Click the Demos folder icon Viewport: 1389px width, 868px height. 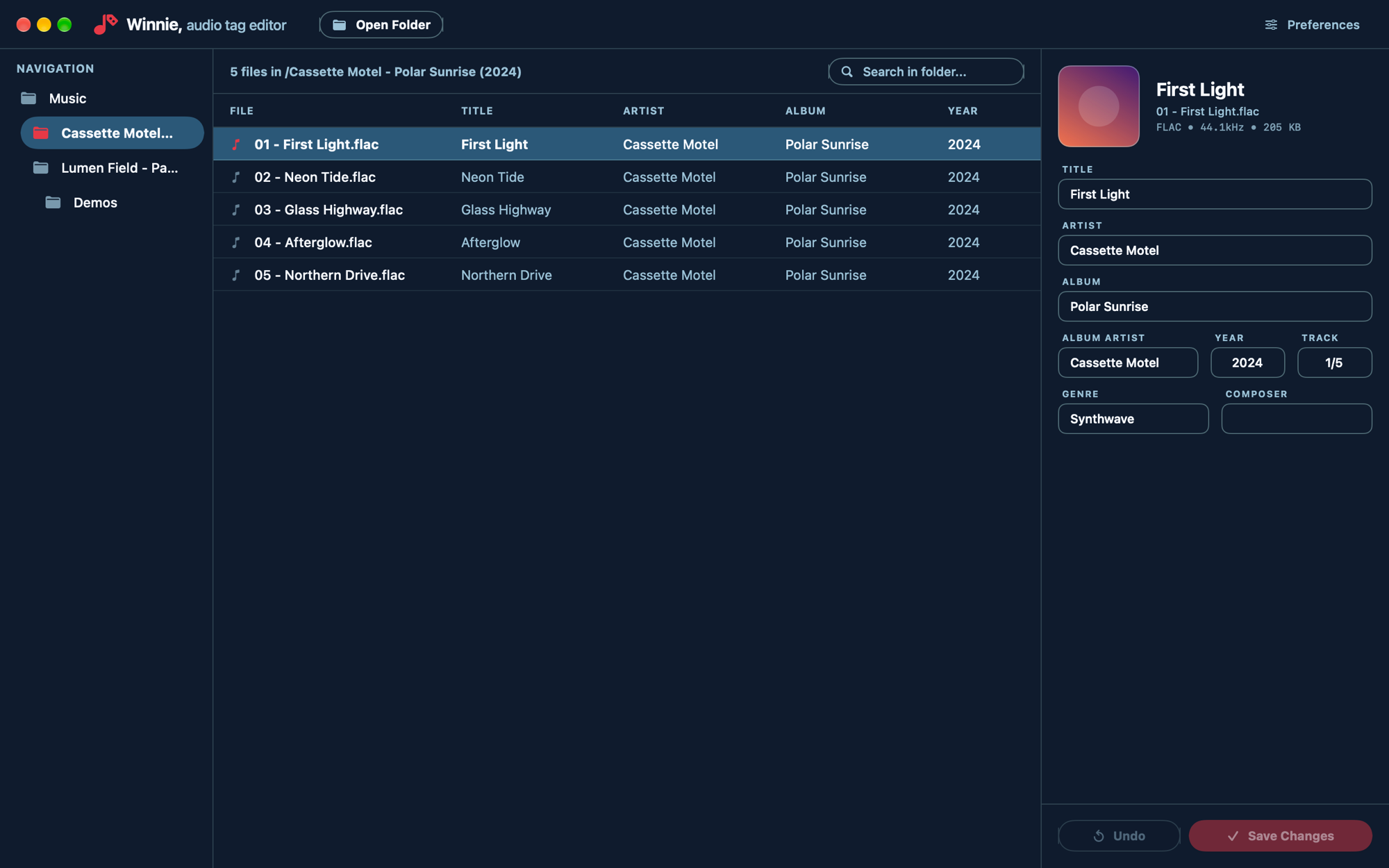[53, 202]
